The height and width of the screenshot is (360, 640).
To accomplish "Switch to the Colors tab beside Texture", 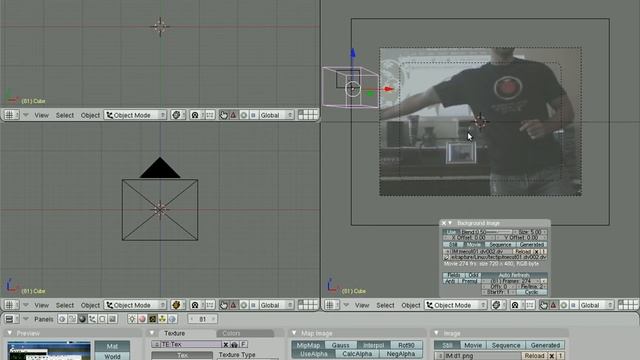I will pos(245,333).
